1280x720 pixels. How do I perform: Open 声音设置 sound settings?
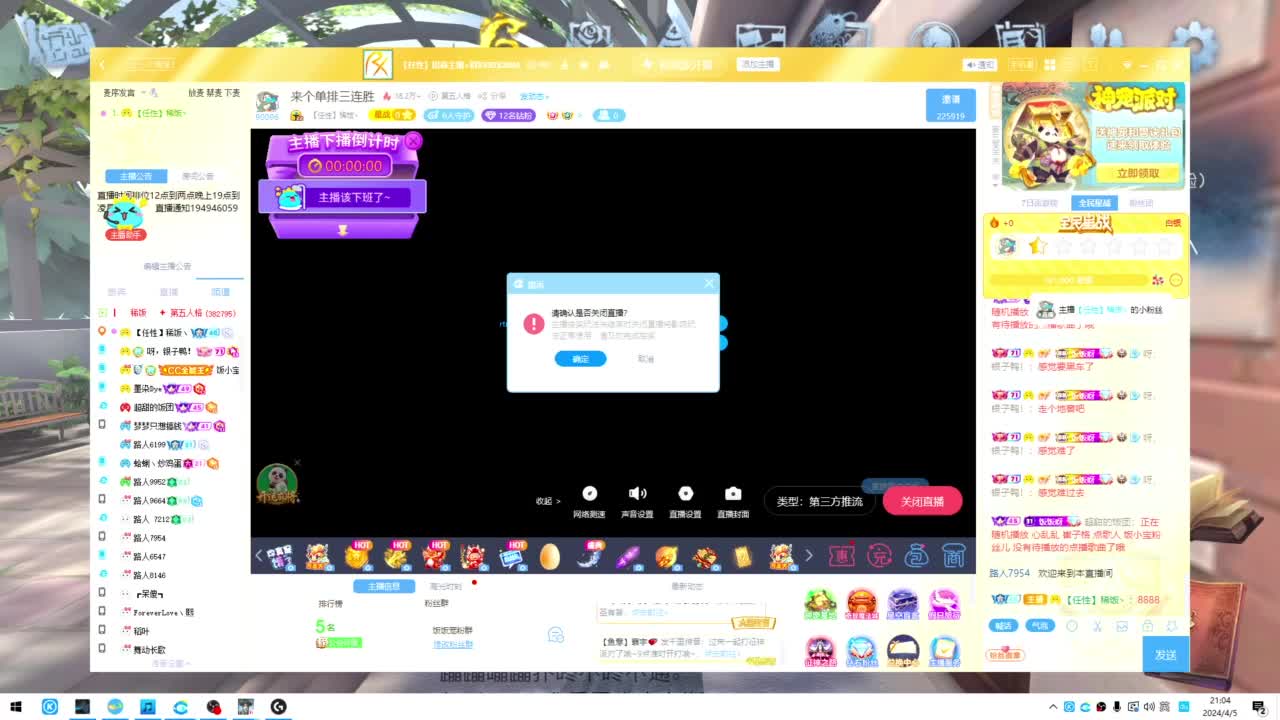[637, 502]
